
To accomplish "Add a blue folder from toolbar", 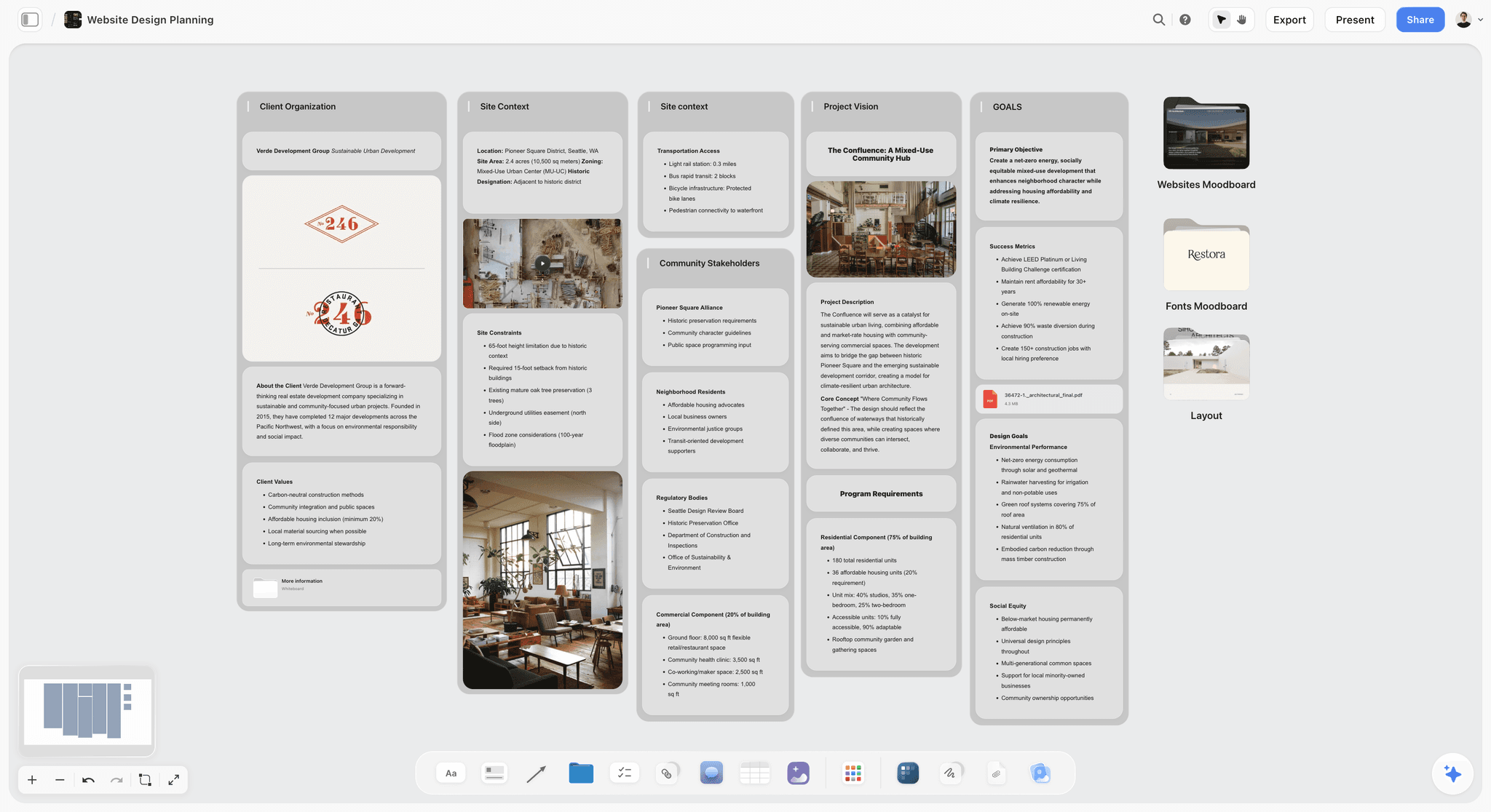I will (x=581, y=773).
